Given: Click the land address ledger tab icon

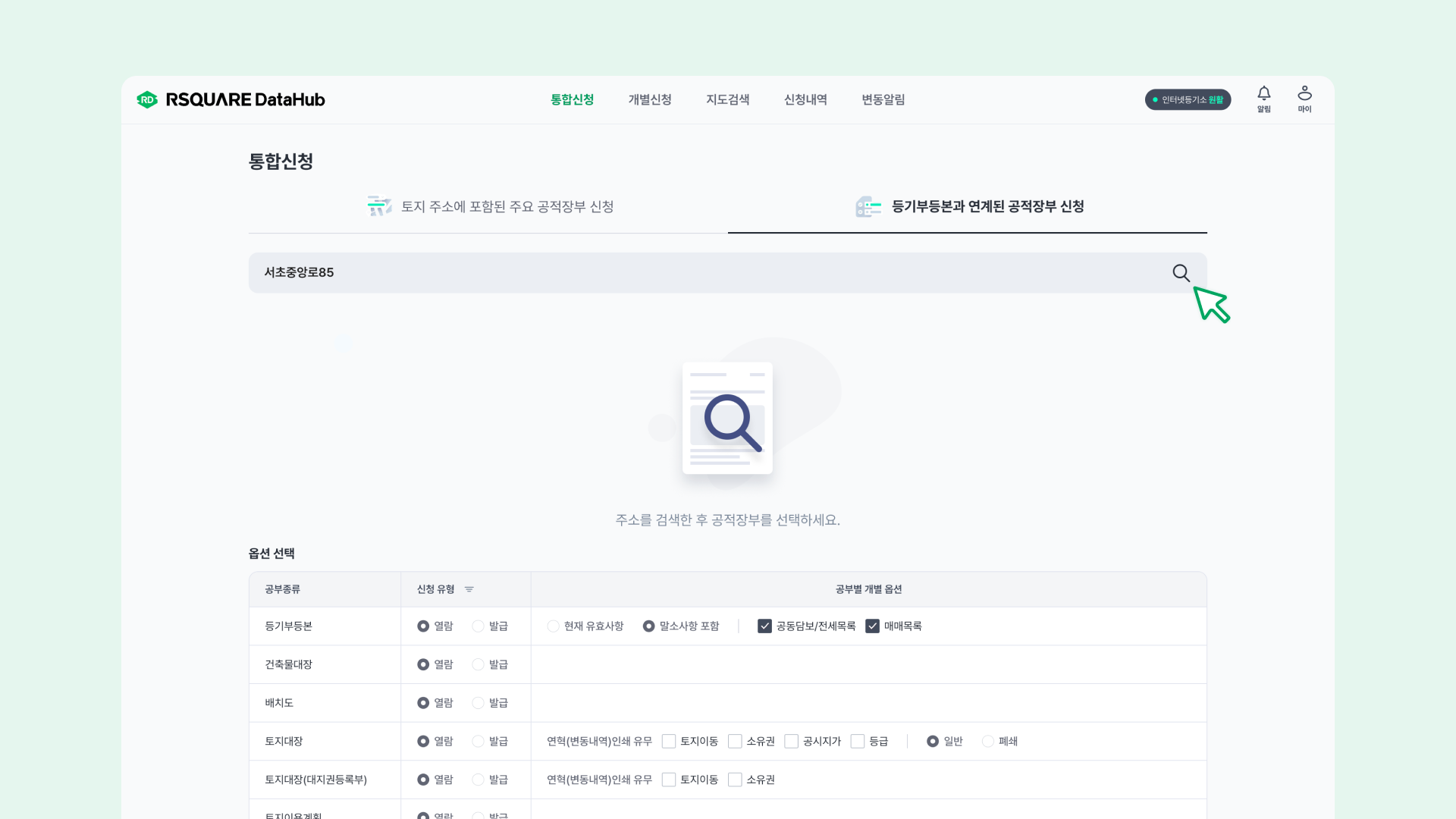Looking at the screenshot, I should [x=379, y=206].
